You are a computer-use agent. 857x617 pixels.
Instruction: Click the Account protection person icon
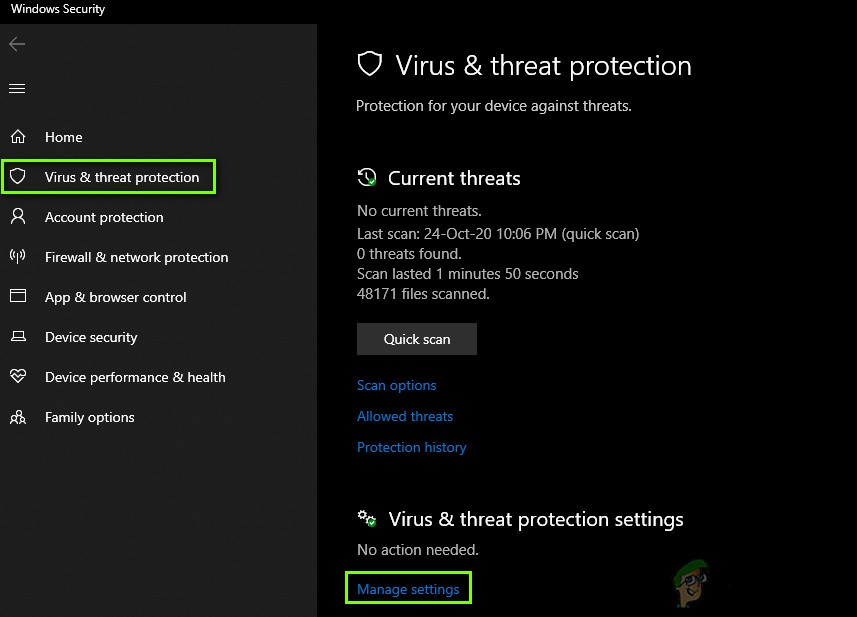coord(18,217)
